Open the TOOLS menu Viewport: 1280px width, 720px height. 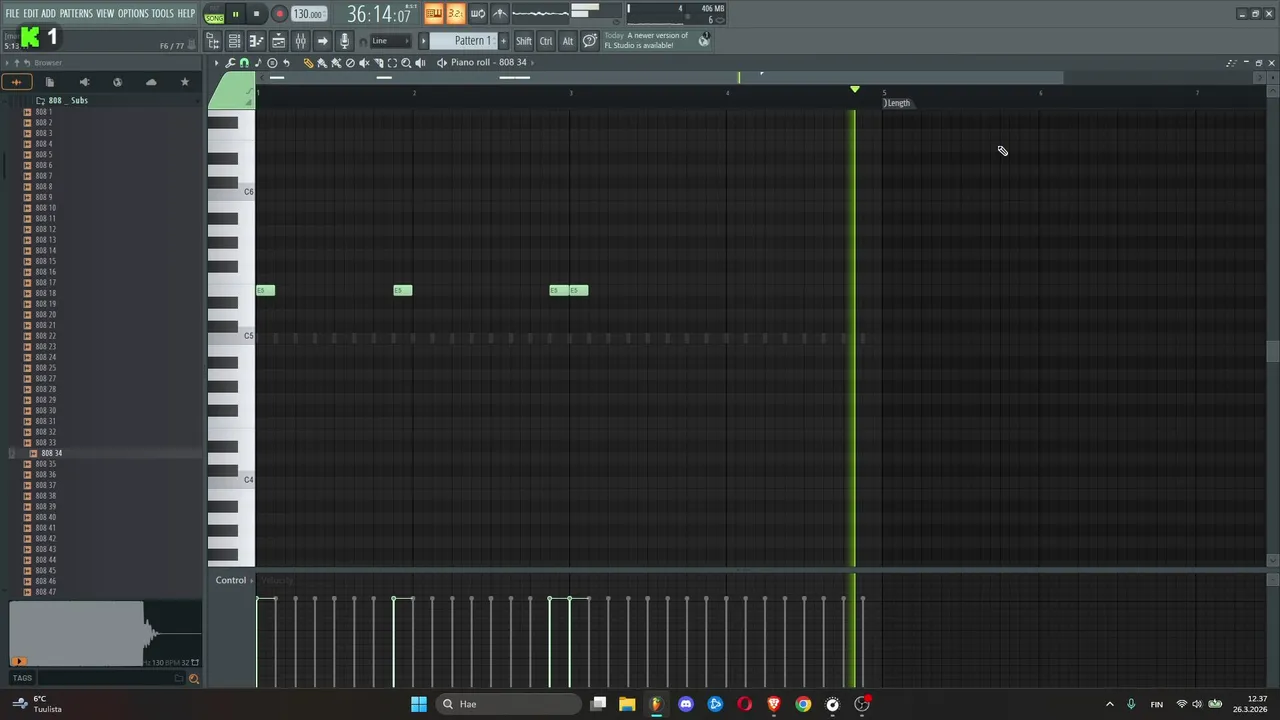[162, 13]
